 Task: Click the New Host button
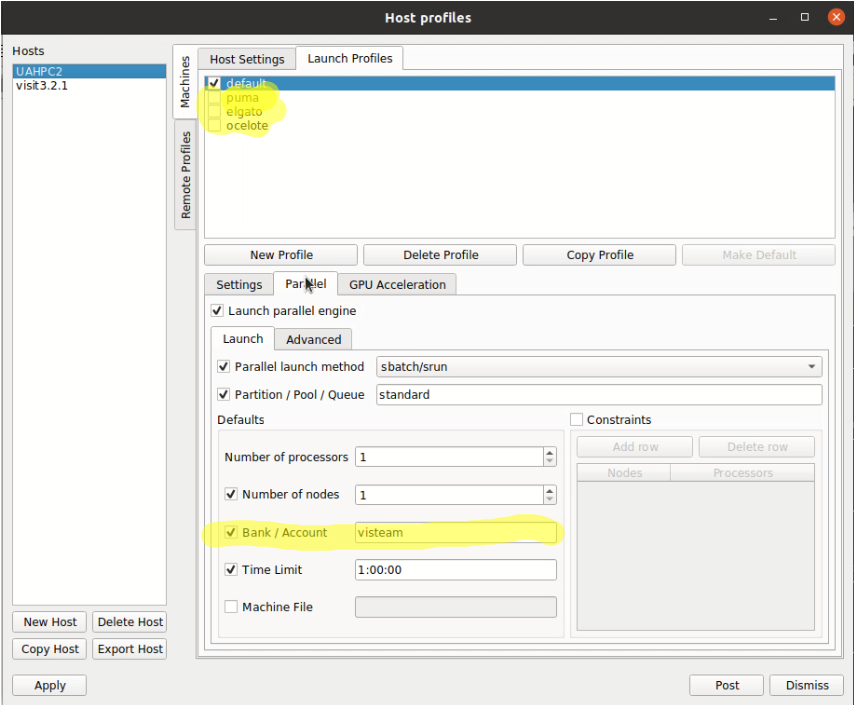pos(50,622)
